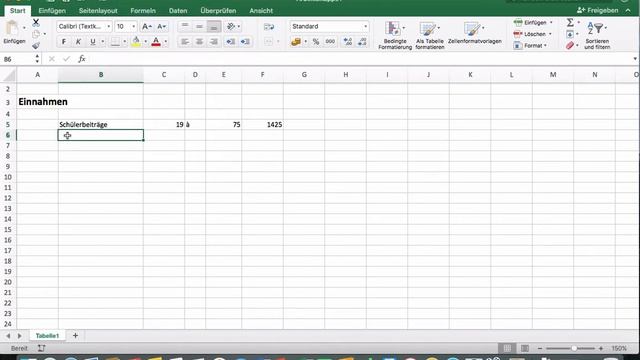Open Als Tabelle formatieren gallery
Screen dimensions: 640x360
pyautogui.click(x=430, y=36)
